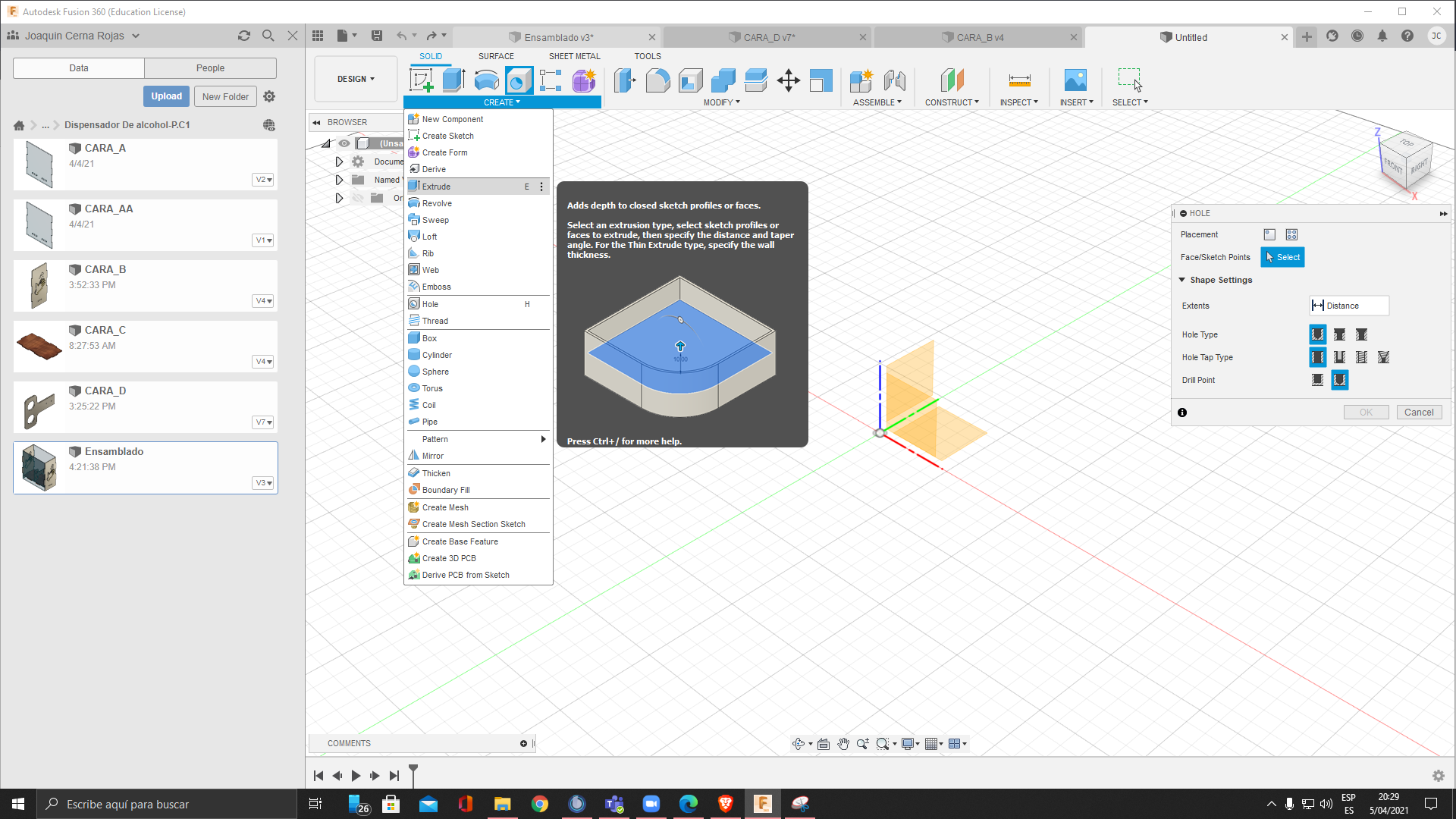
Task: Choose single hole placement option
Action: 1269,235
